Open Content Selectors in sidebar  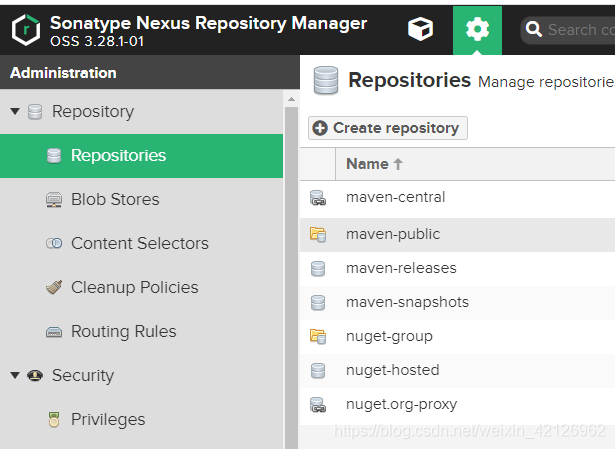[141, 243]
